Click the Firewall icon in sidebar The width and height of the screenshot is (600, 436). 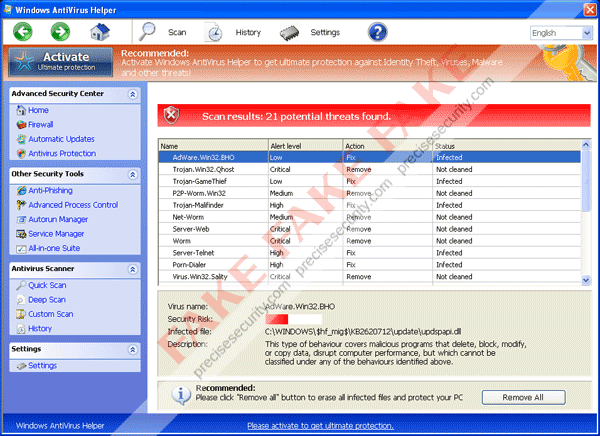point(21,125)
